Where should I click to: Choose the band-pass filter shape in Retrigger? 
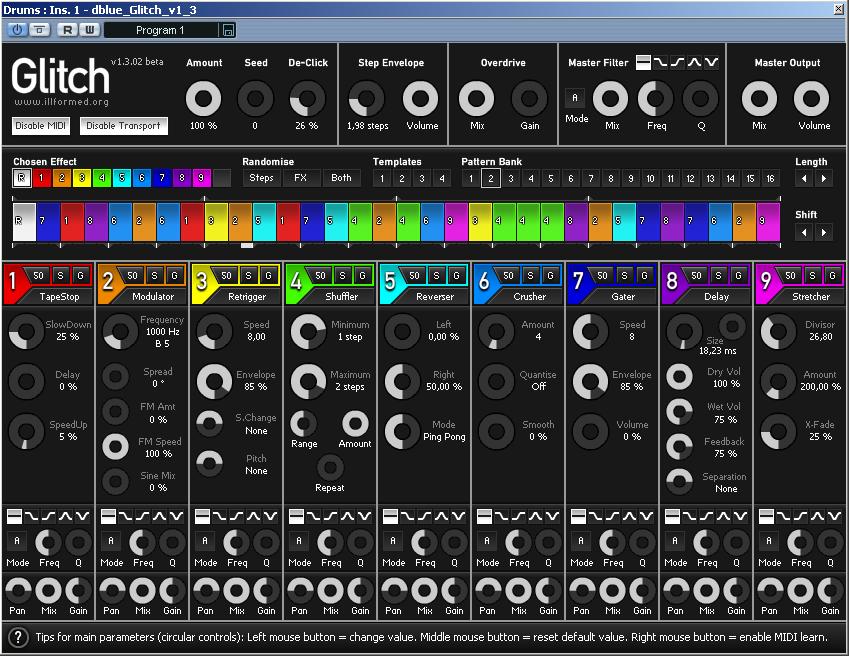coord(253,516)
